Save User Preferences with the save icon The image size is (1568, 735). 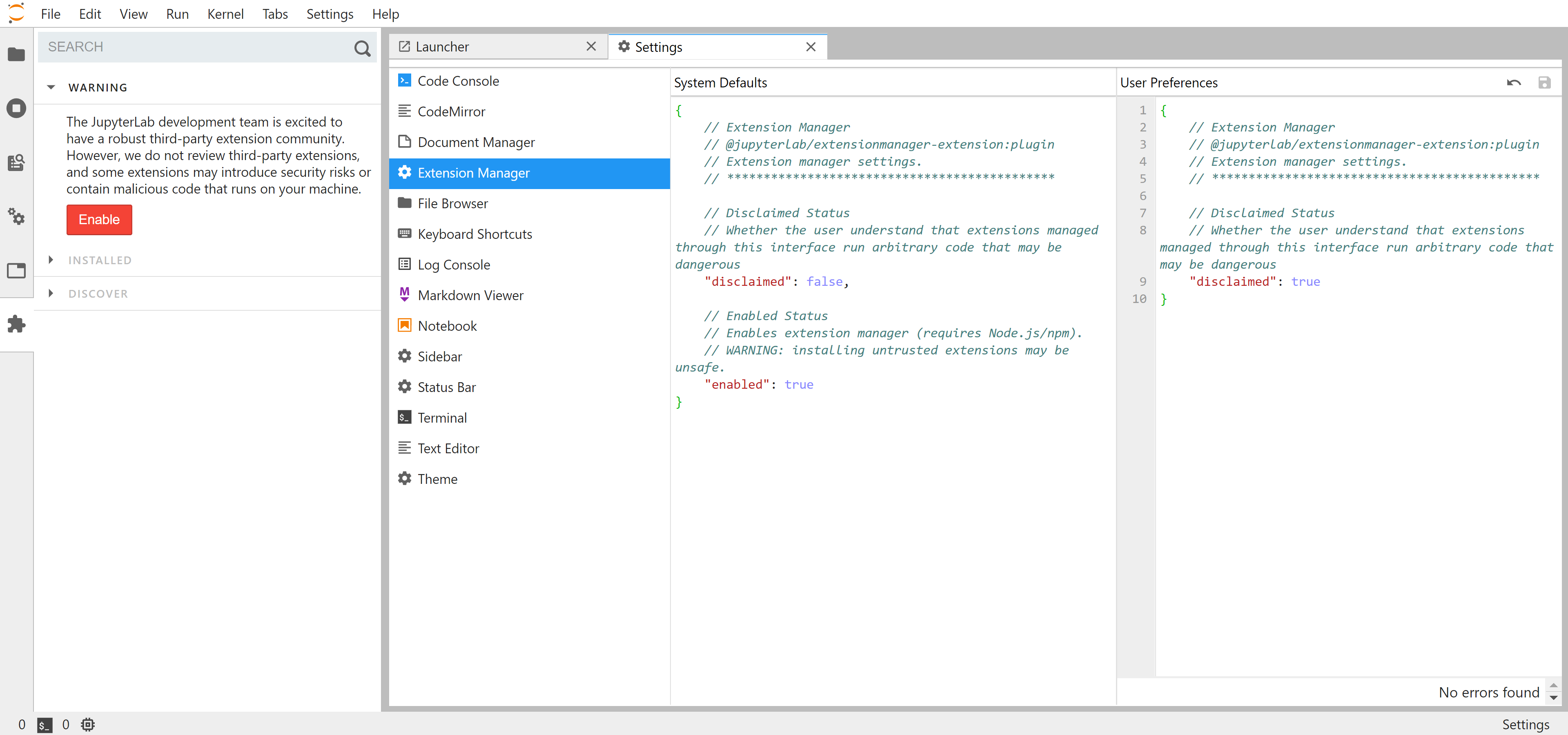(x=1544, y=83)
